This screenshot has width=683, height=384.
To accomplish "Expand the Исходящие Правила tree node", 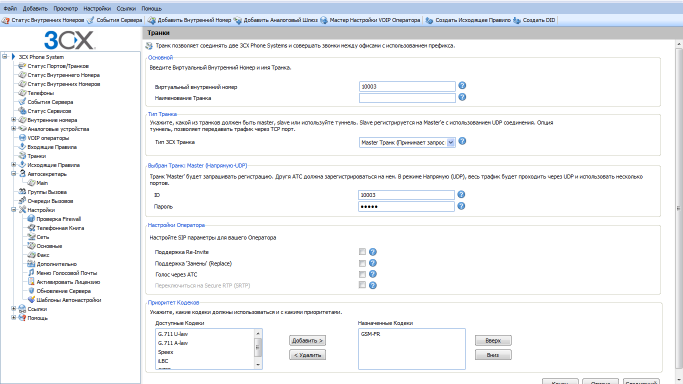I will pos(14,165).
